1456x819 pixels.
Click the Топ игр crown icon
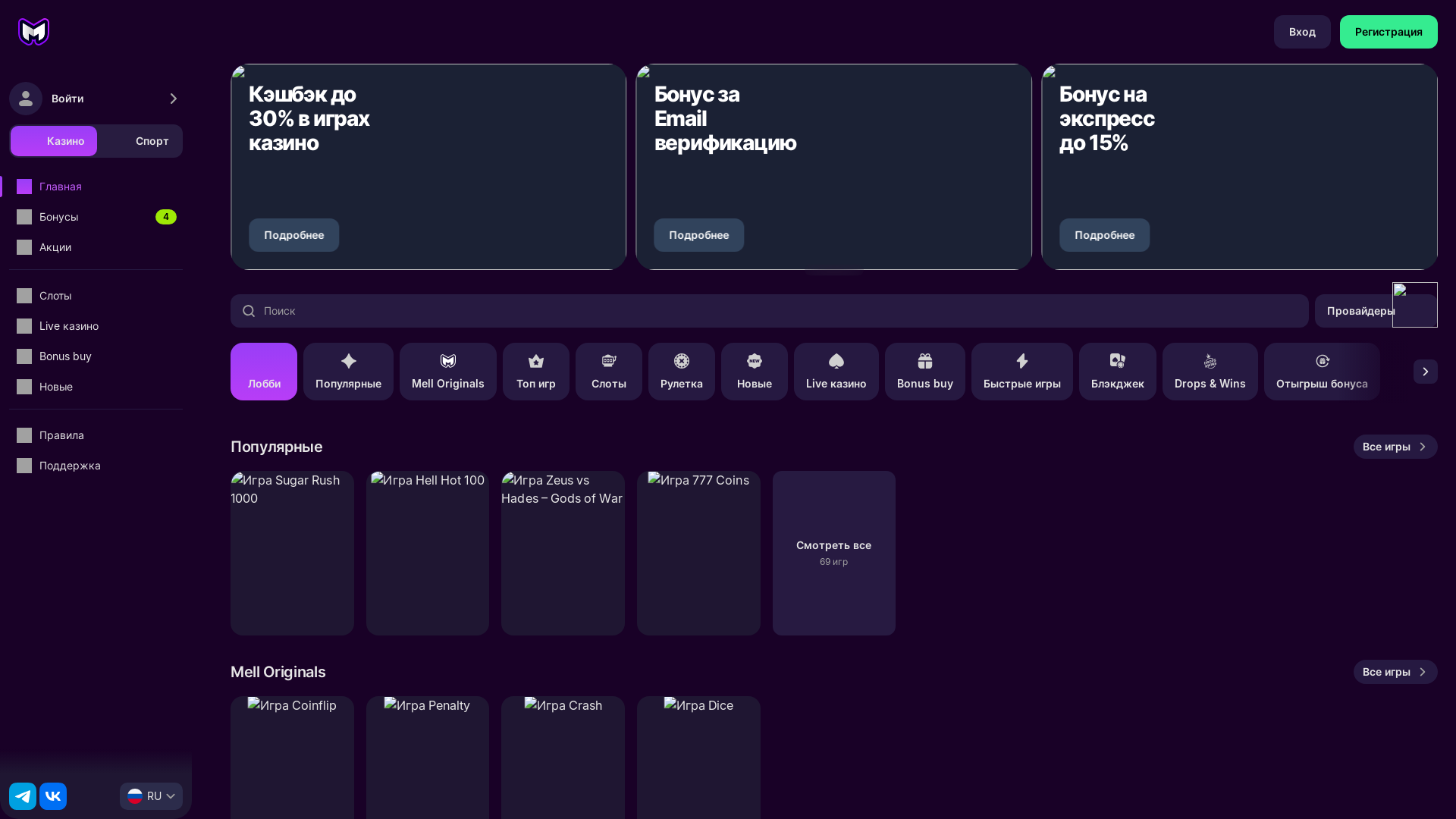[536, 361]
